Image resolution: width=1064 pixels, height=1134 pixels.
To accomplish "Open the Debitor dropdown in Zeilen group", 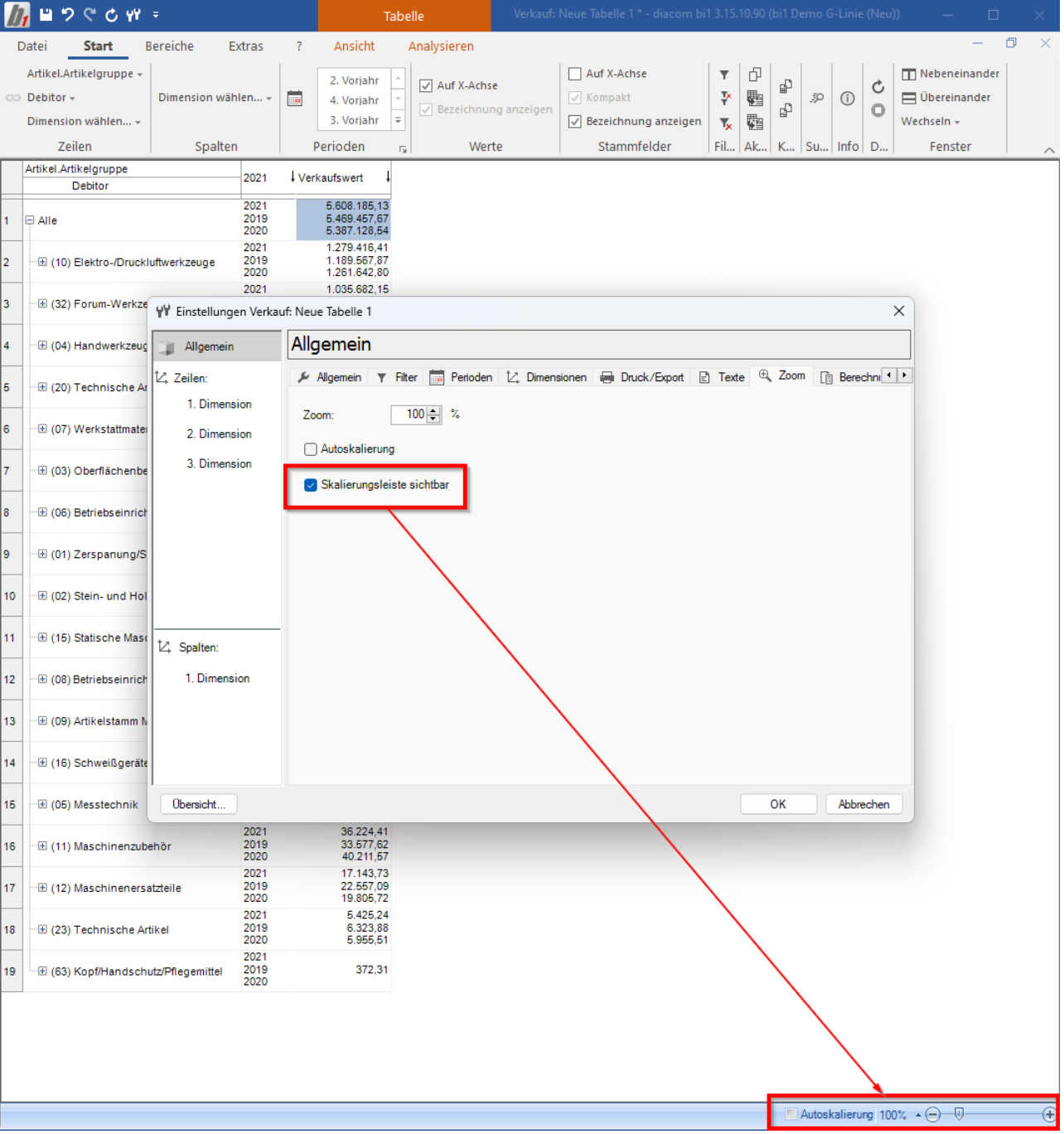I will coord(51,98).
